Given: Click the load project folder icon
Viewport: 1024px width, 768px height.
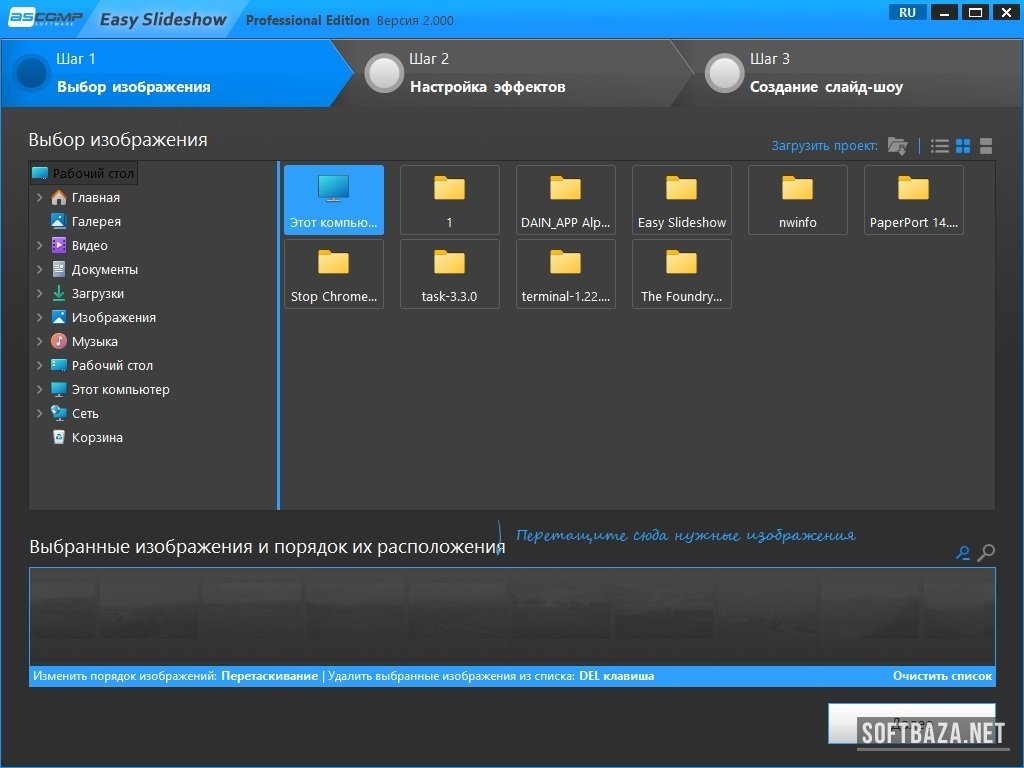Looking at the screenshot, I should tap(897, 146).
